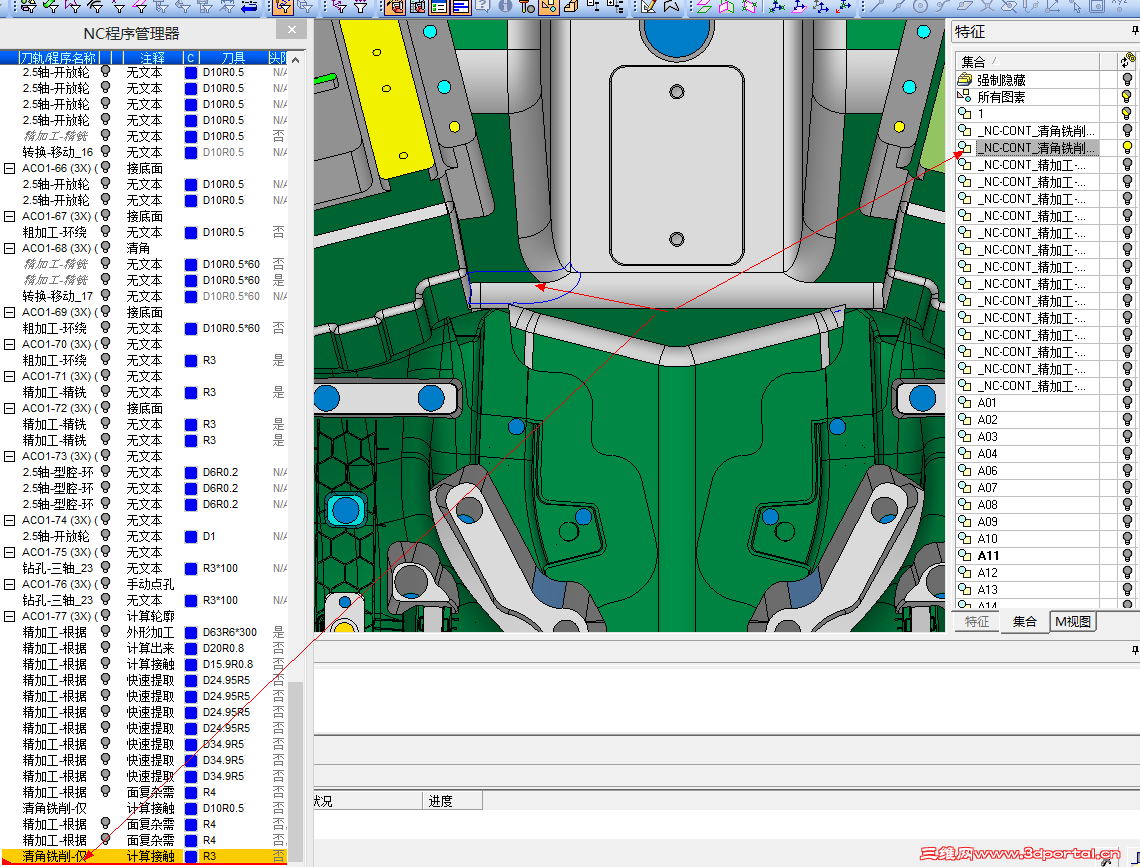Viewport: 1140px width, 867px height.
Task: Toggle lightbulb for A01 set
Action: pyautogui.click(x=1128, y=402)
